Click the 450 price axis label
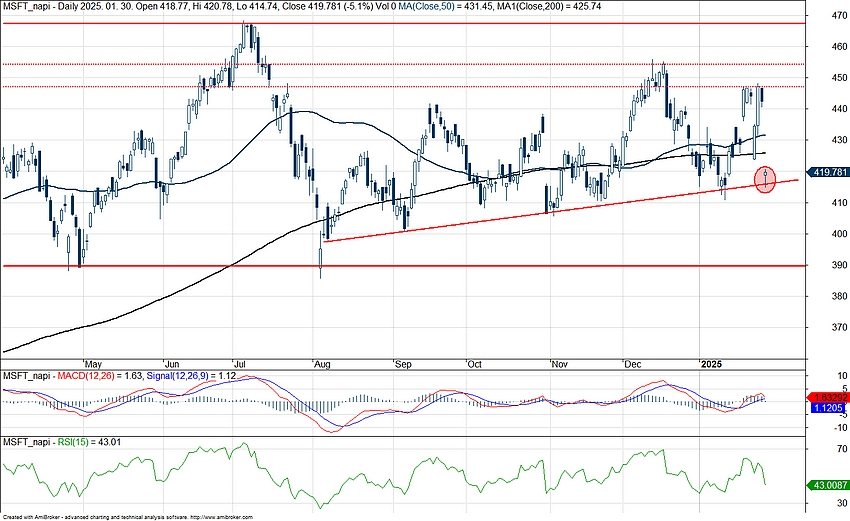Screen dimensions: 850x521 (840, 78)
